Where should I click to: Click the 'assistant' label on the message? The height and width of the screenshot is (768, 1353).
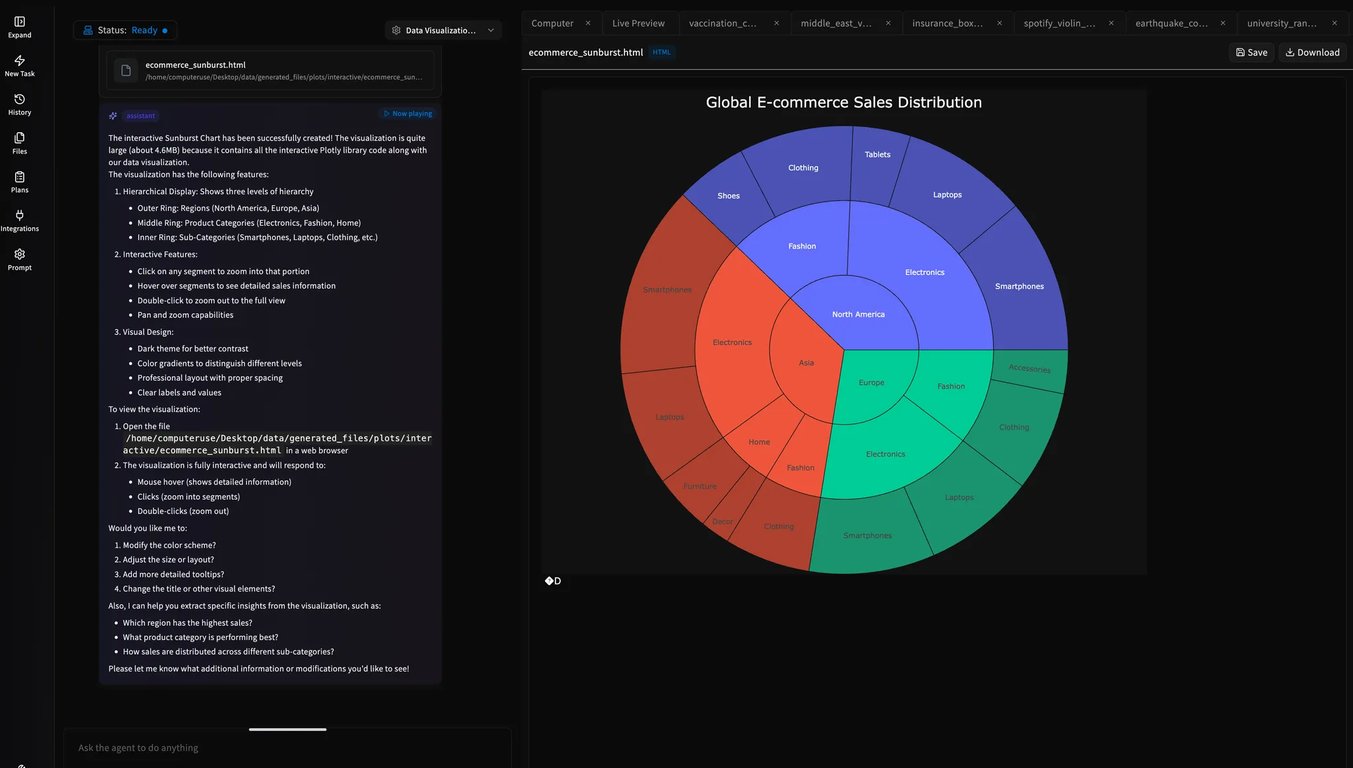click(x=140, y=116)
